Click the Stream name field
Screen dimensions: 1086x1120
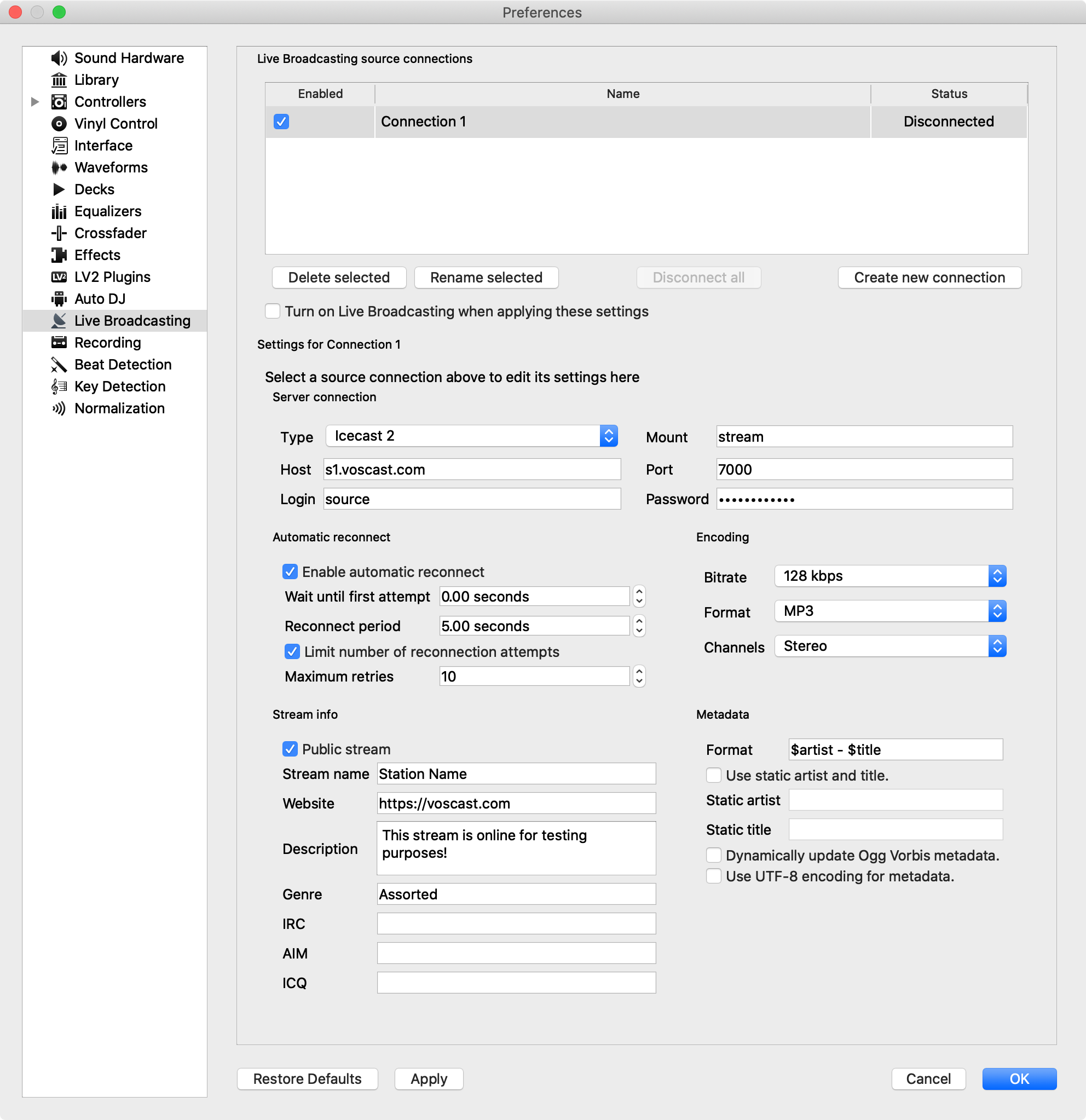[x=516, y=773]
